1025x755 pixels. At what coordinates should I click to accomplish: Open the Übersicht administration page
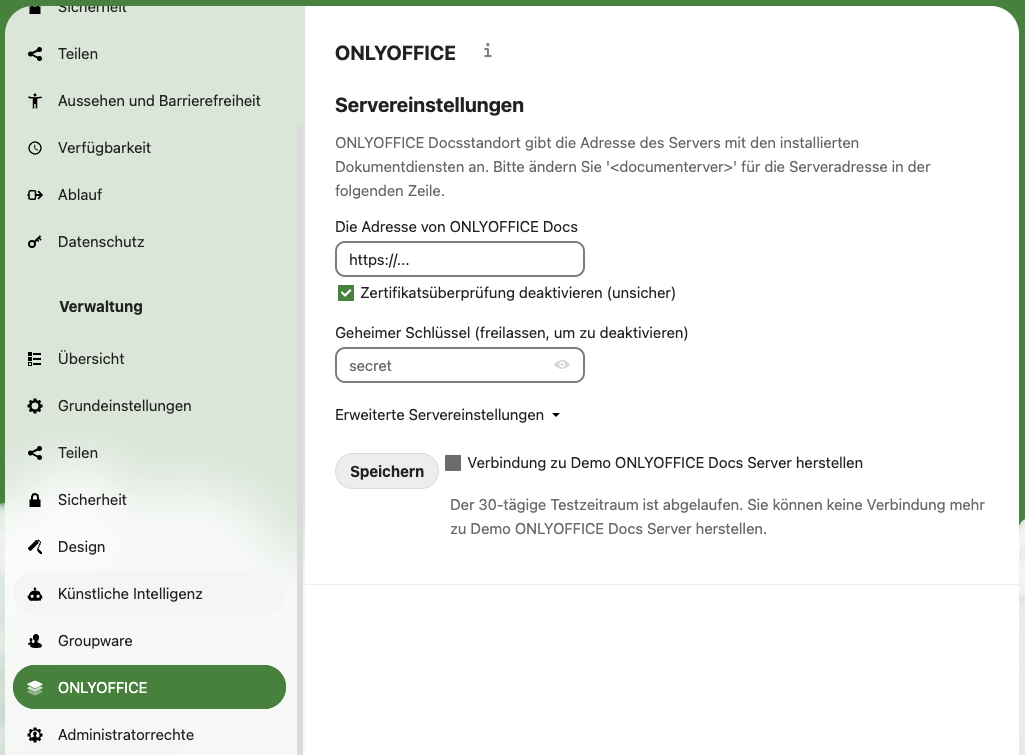(149, 359)
